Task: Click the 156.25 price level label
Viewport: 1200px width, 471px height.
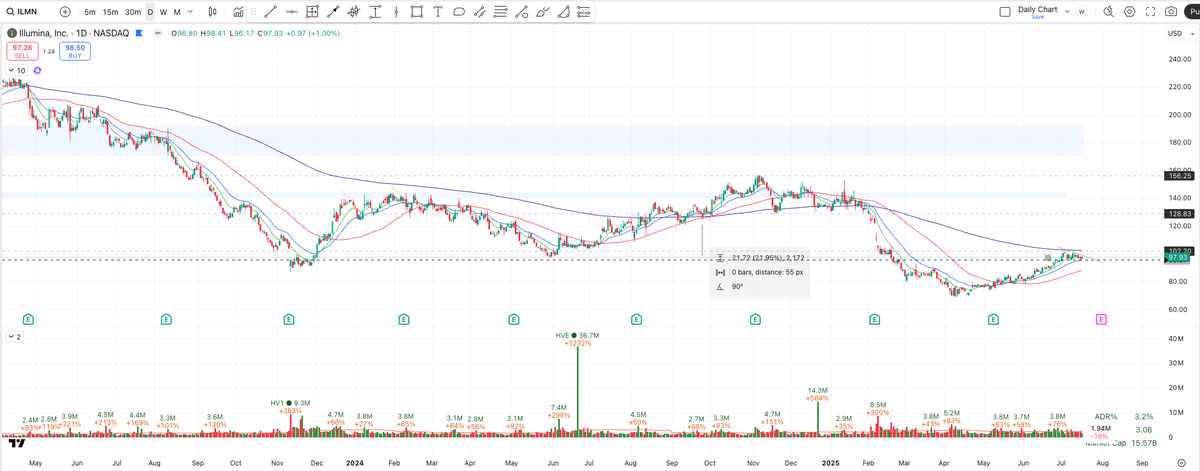Action: tap(1177, 175)
